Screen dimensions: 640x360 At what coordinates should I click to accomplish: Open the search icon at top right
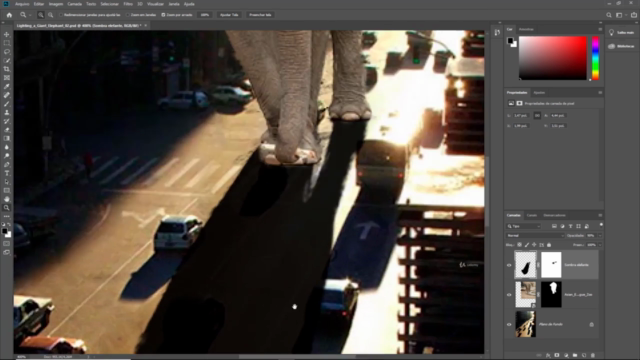pos(609,15)
